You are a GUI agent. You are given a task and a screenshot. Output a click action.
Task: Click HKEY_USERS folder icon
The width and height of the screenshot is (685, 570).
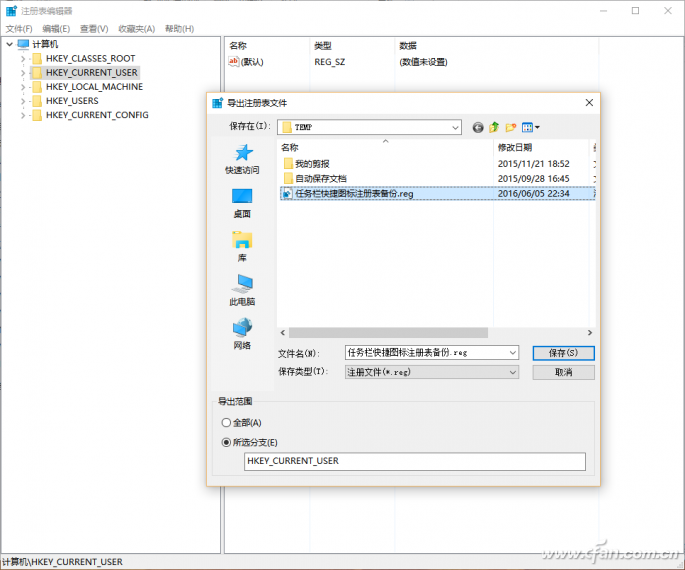coord(38,101)
